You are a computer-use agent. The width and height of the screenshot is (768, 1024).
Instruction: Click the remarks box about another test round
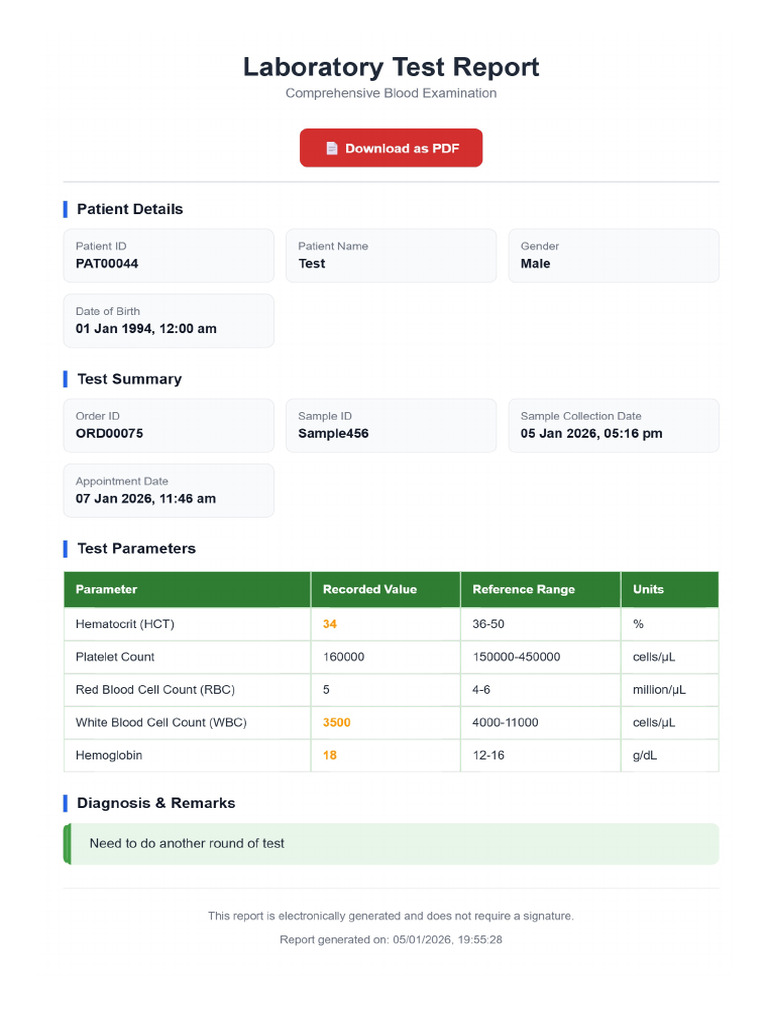coord(391,844)
